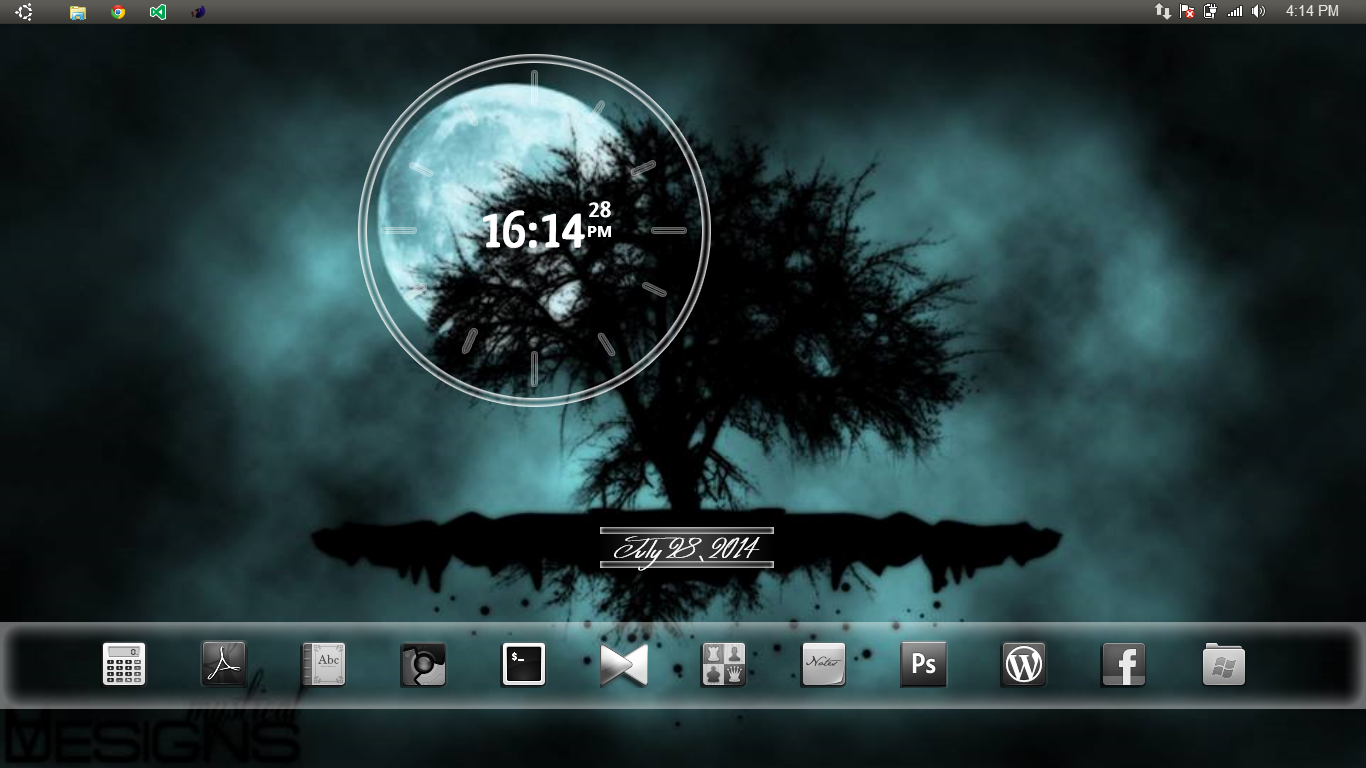Launch Photoshop from the dock
The width and height of the screenshot is (1366, 768).
[922, 664]
